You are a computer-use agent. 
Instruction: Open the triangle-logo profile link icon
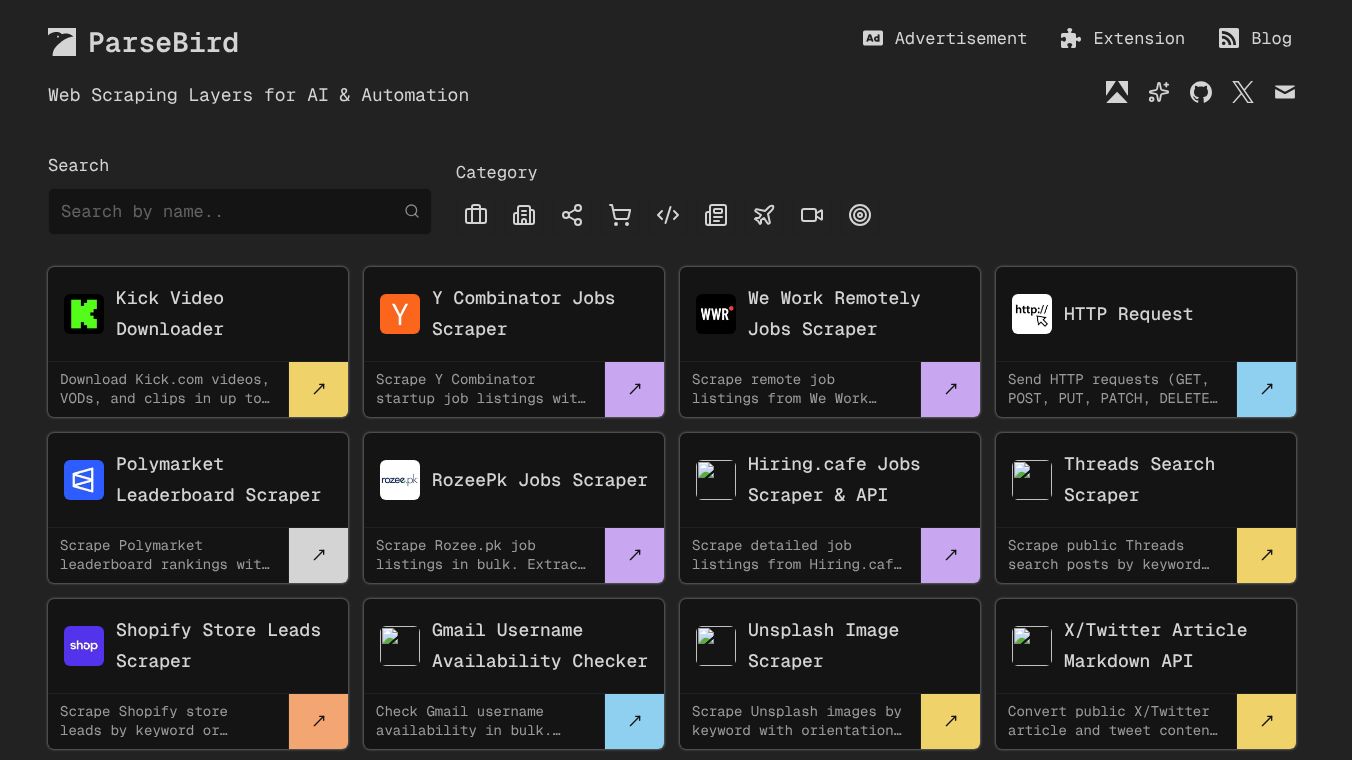(1117, 93)
